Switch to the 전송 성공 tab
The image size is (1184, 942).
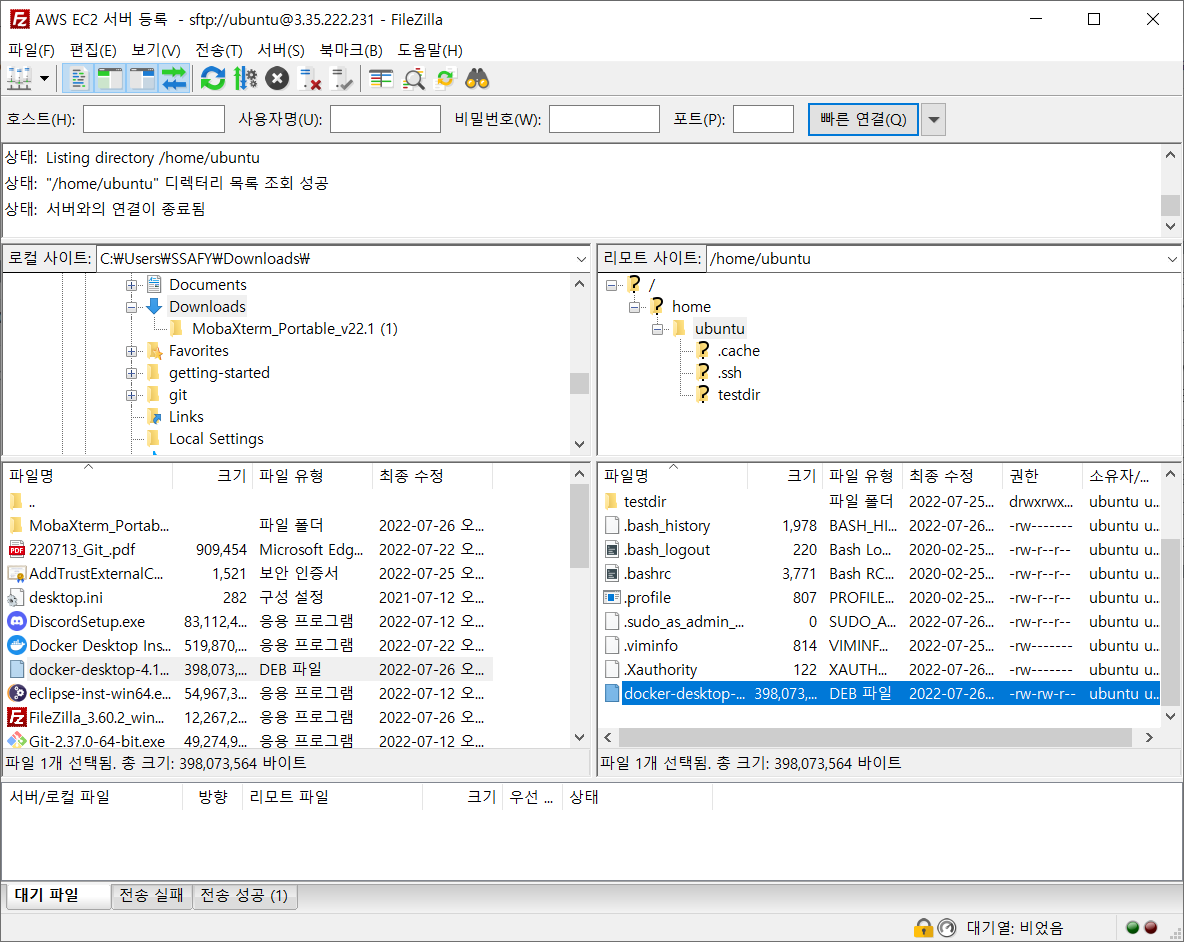click(245, 896)
